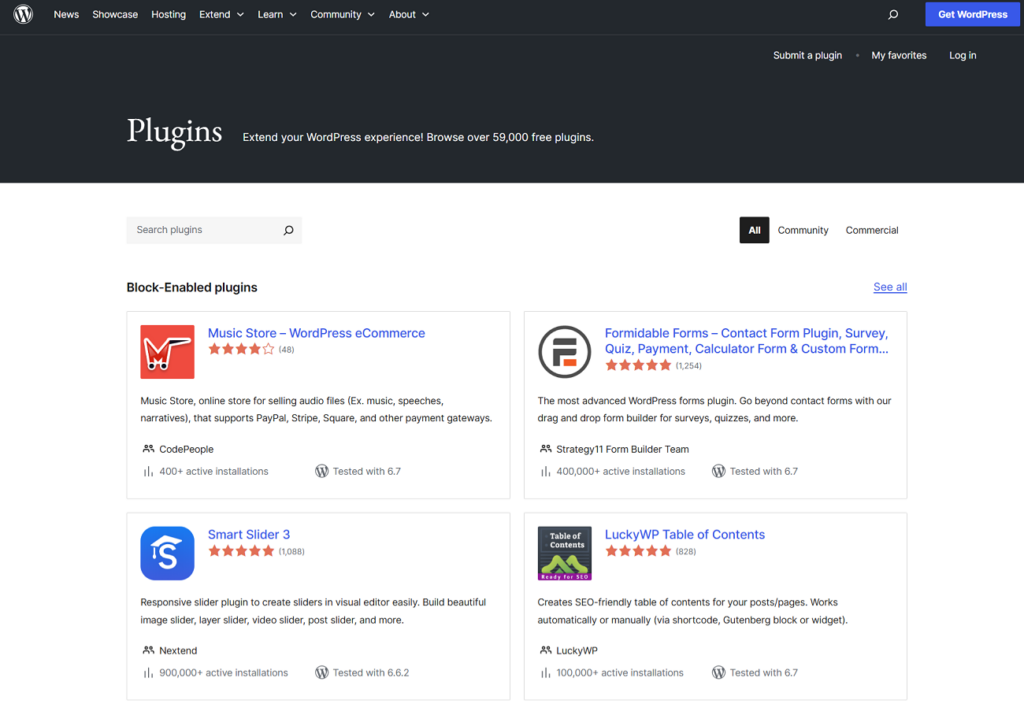The height and width of the screenshot is (726, 1024).
Task: Click the WordPress badge next to Tested with 6.7 on Music Store
Action: tap(322, 471)
